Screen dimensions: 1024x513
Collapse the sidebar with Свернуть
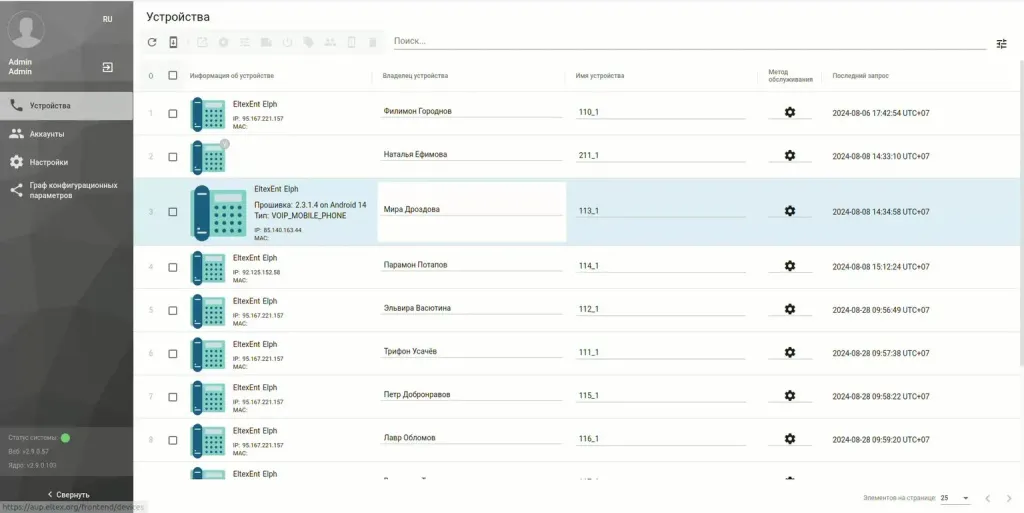(67, 494)
